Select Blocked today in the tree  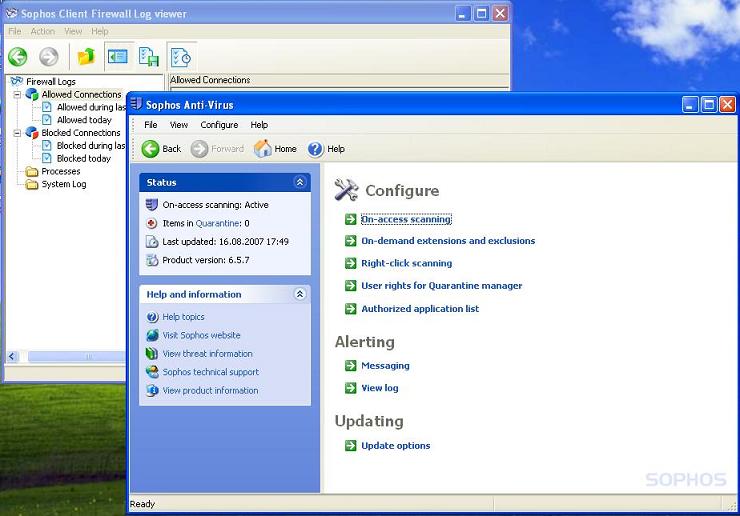coord(84,159)
